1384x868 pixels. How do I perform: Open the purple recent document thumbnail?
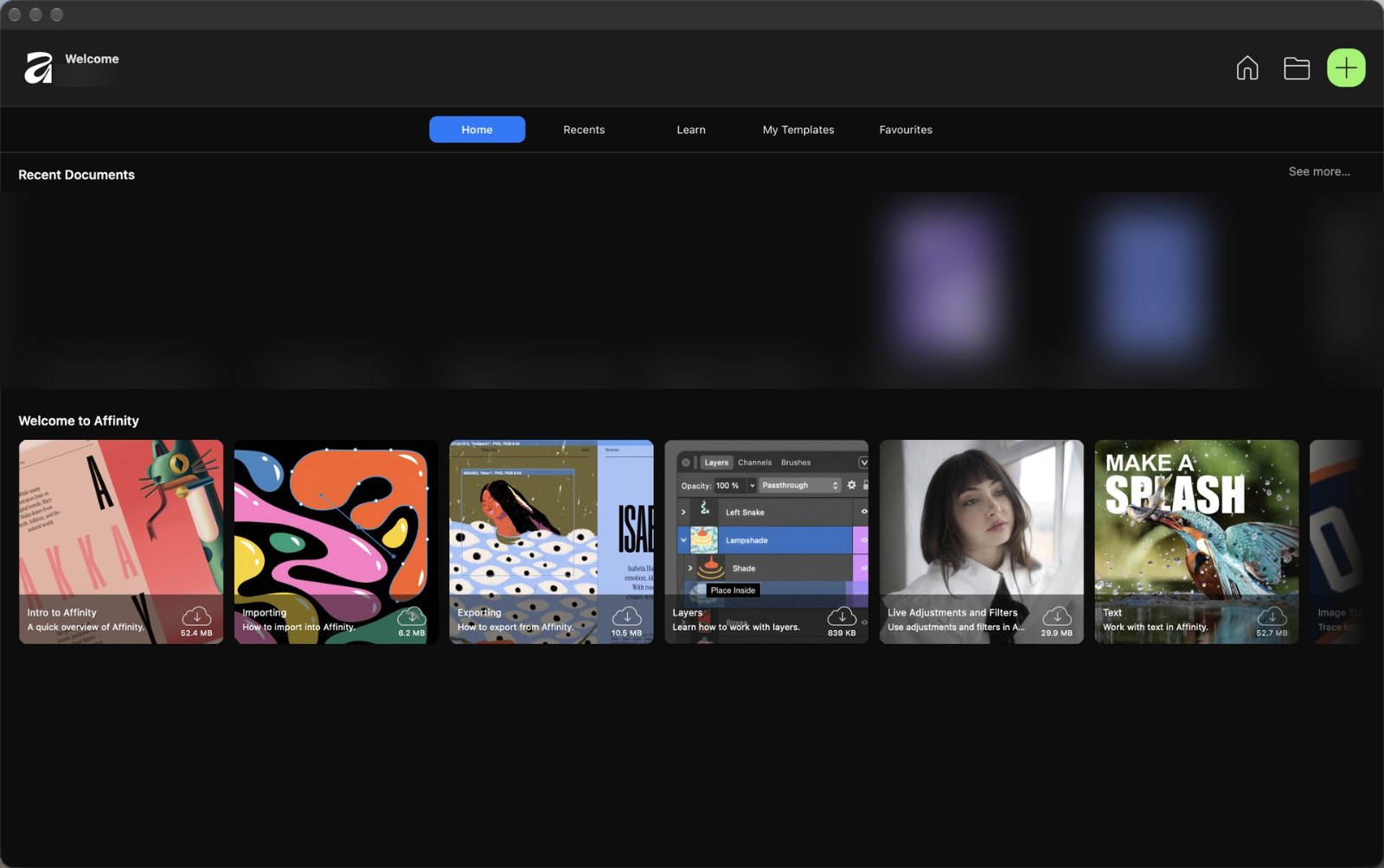(945, 279)
